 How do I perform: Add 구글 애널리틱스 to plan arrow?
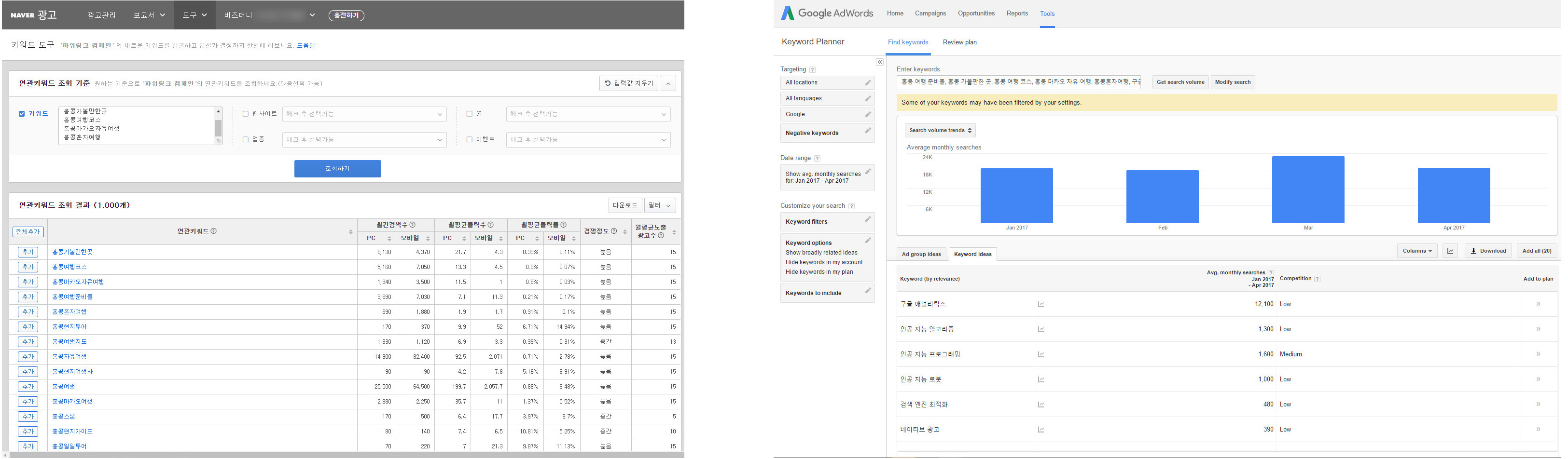point(1538,304)
